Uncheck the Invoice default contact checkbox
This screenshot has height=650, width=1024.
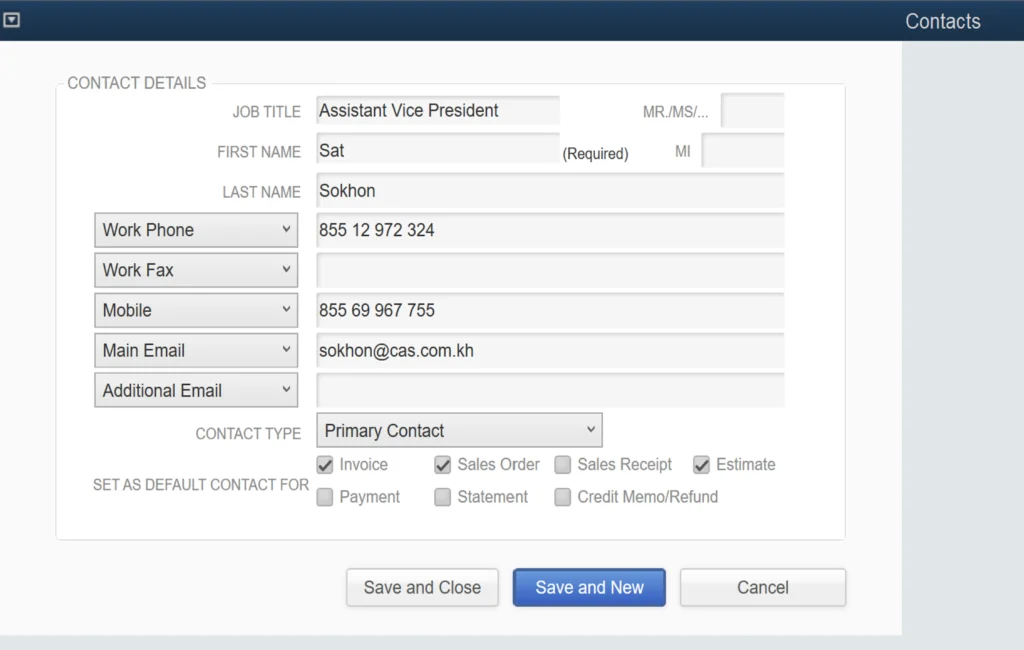[324, 464]
